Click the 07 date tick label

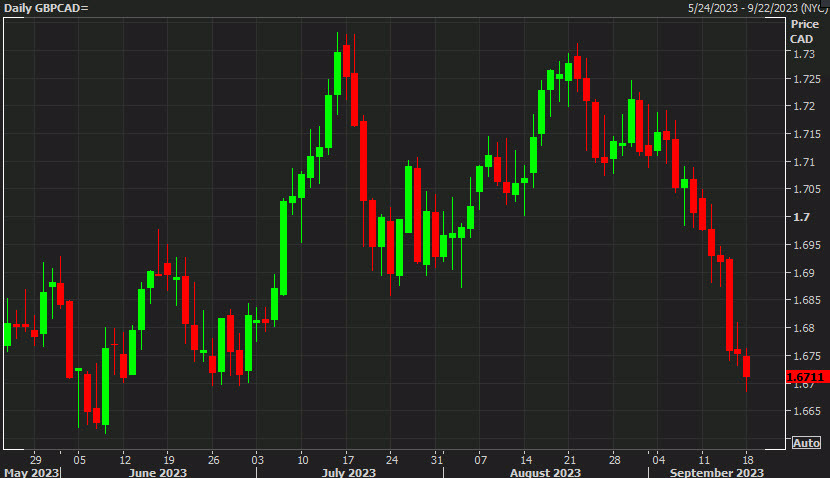tap(481, 459)
